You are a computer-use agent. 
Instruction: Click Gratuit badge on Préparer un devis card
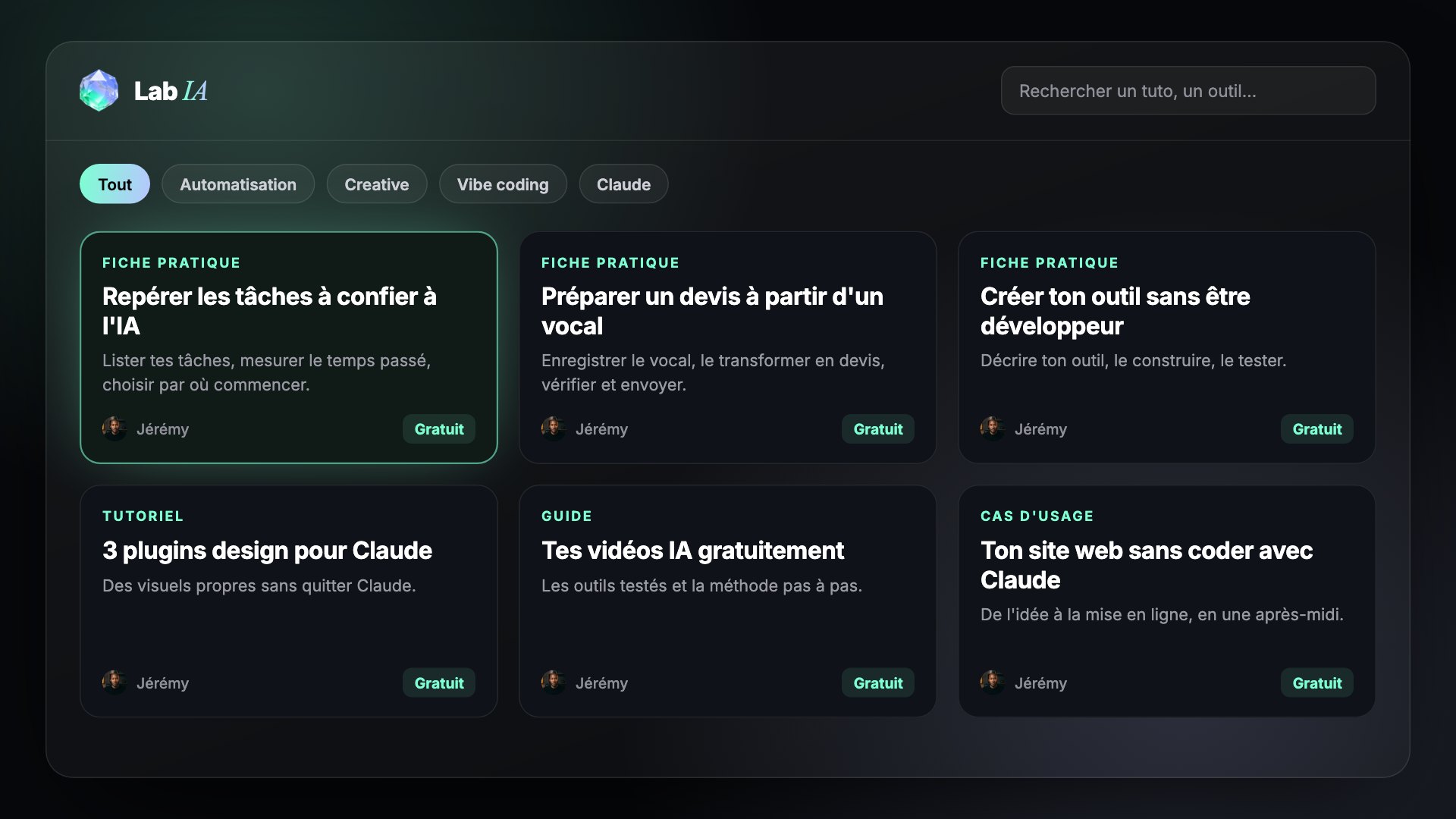pos(878,429)
